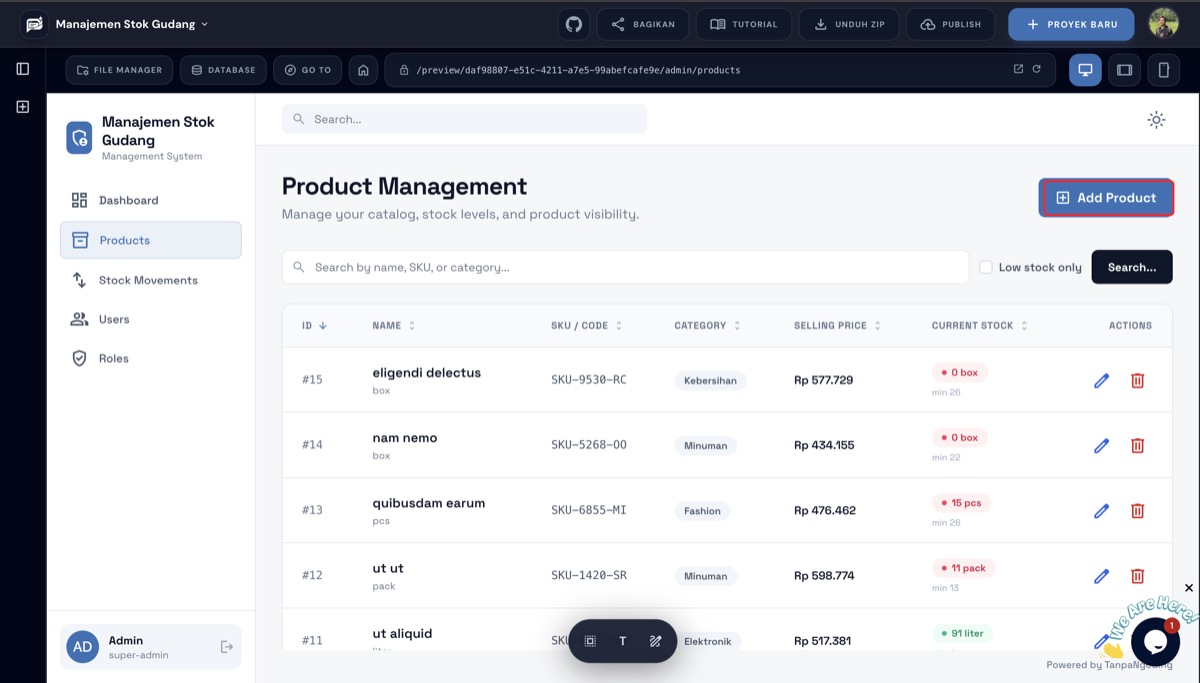Viewport: 1200px width, 683px height.
Task: Delete product quibusdam earum
Action: point(1137,510)
